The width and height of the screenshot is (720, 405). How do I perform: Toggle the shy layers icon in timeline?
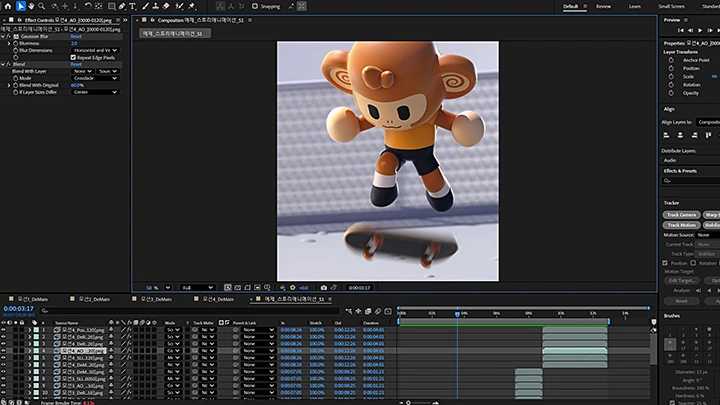point(359,311)
